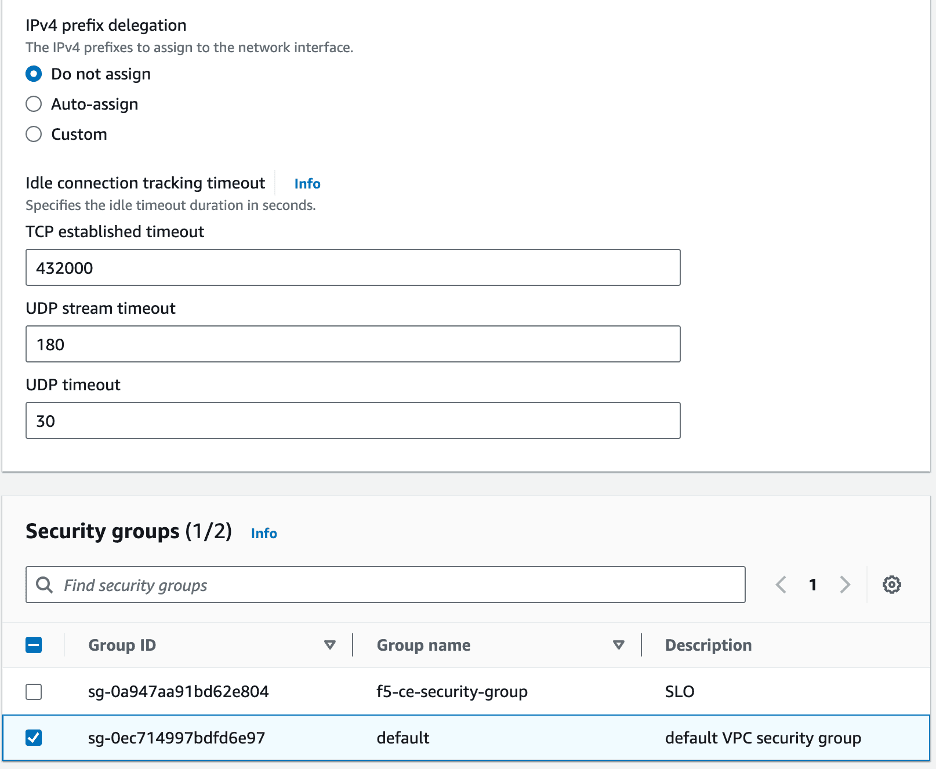Click the search magnifier icon
Image resolution: width=936 pixels, height=770 pixels.
(44, 585)
